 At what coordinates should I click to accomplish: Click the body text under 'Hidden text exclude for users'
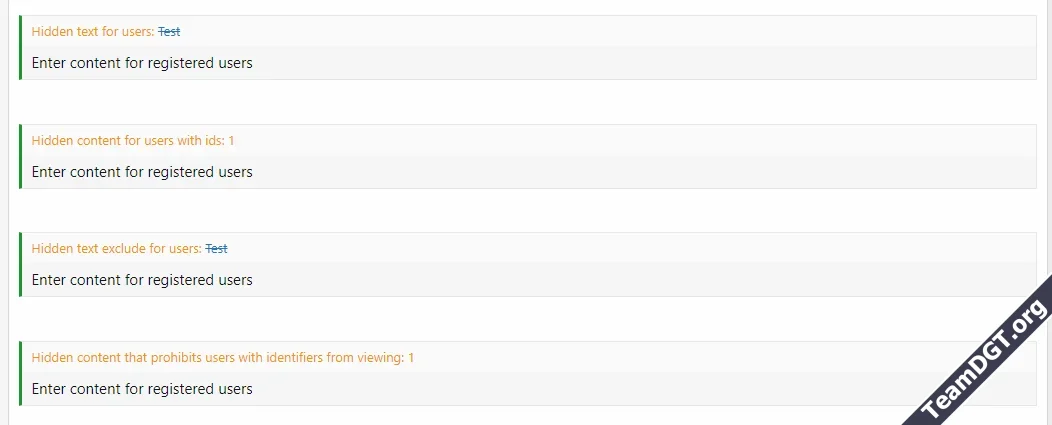pos(142,280)
